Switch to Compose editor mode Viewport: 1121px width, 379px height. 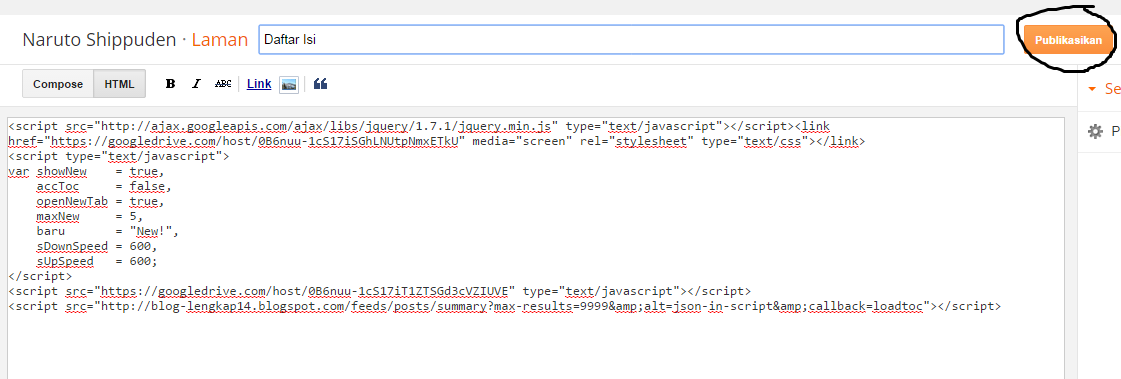tap(58, 84)
